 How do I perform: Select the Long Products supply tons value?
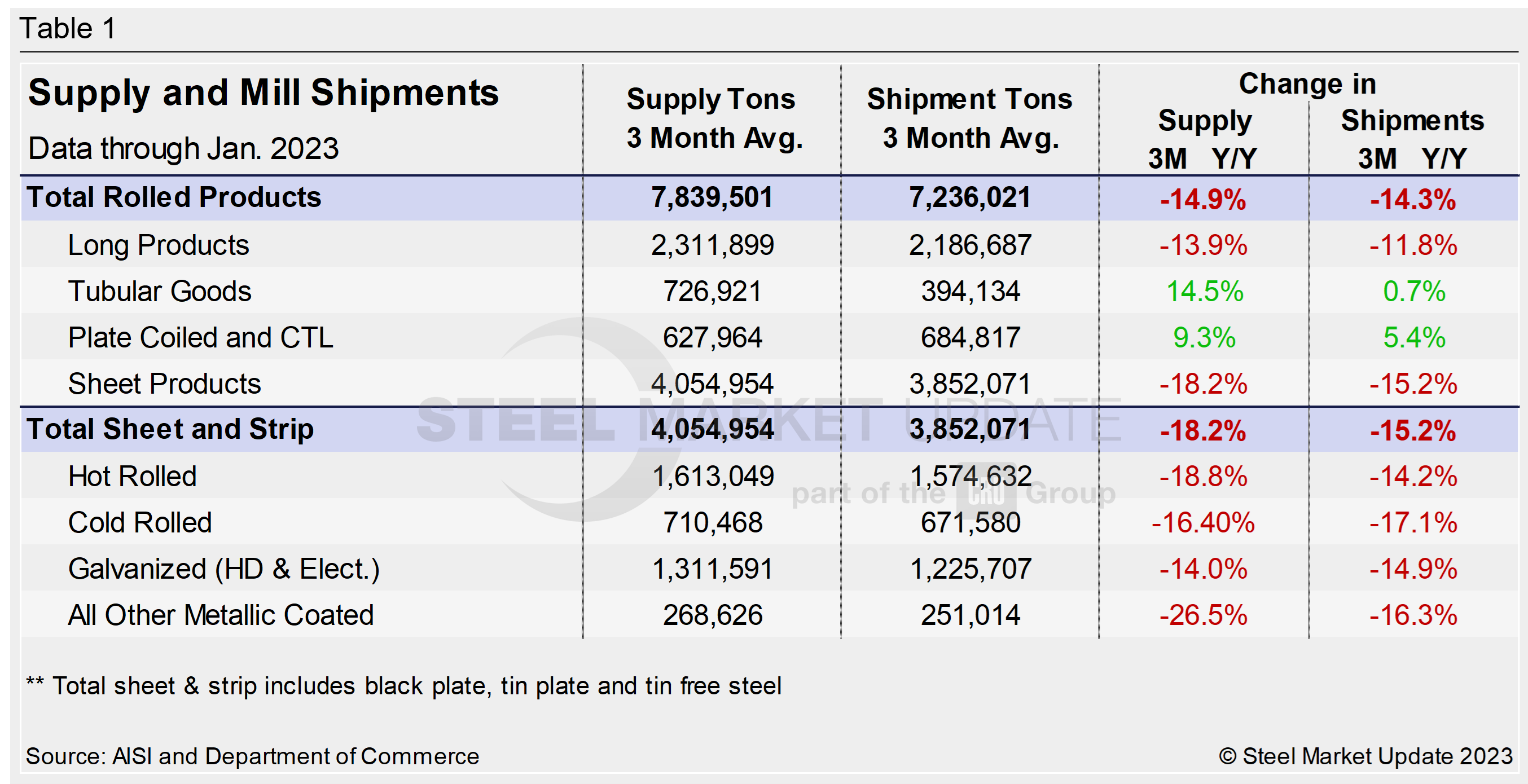coord(713,245)
